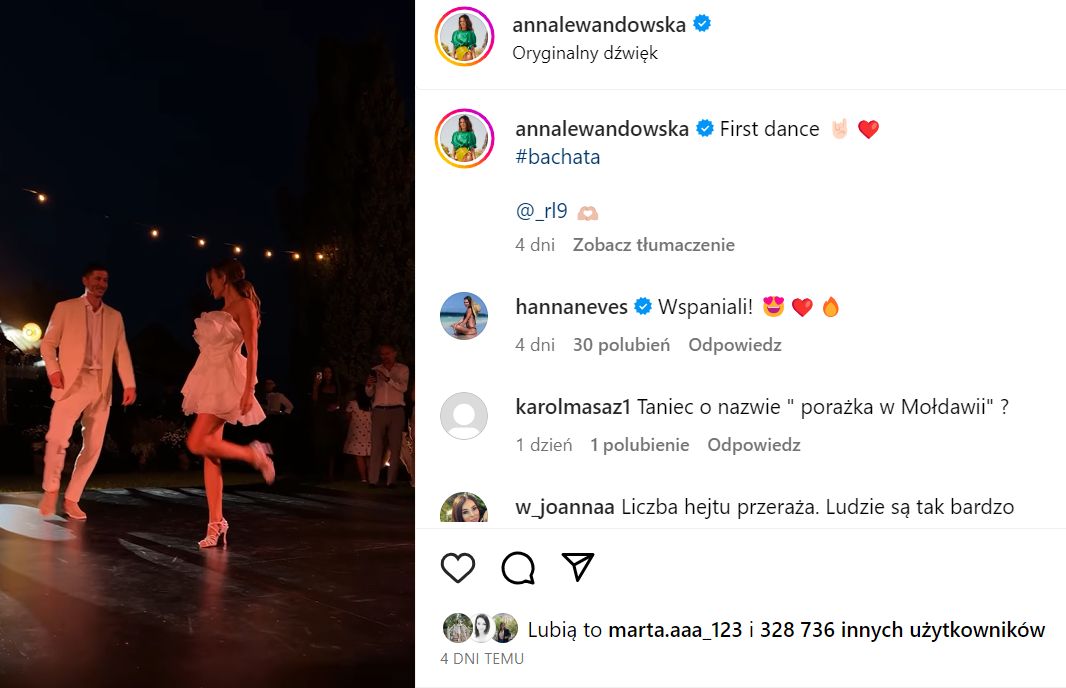View 328 736 innych użytkowników likes list

[902, 630]
